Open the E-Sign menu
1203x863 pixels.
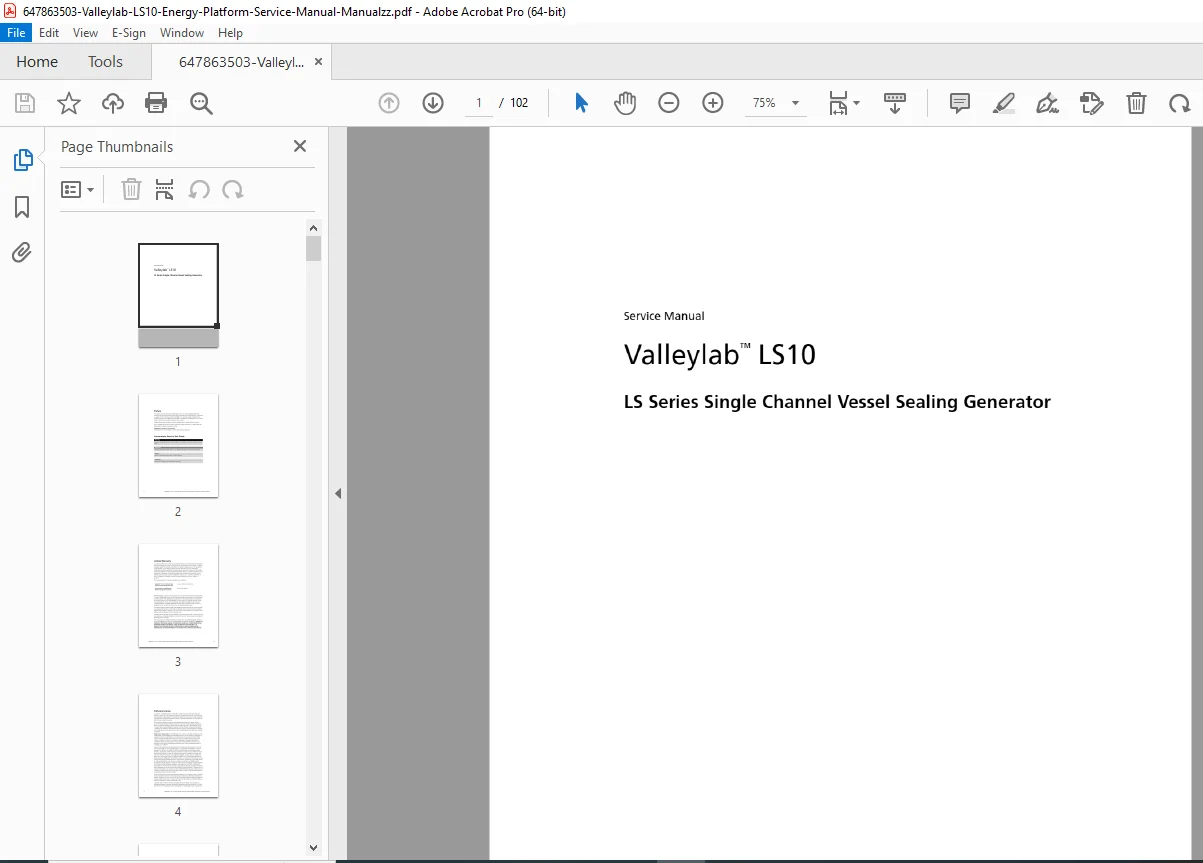129,32
